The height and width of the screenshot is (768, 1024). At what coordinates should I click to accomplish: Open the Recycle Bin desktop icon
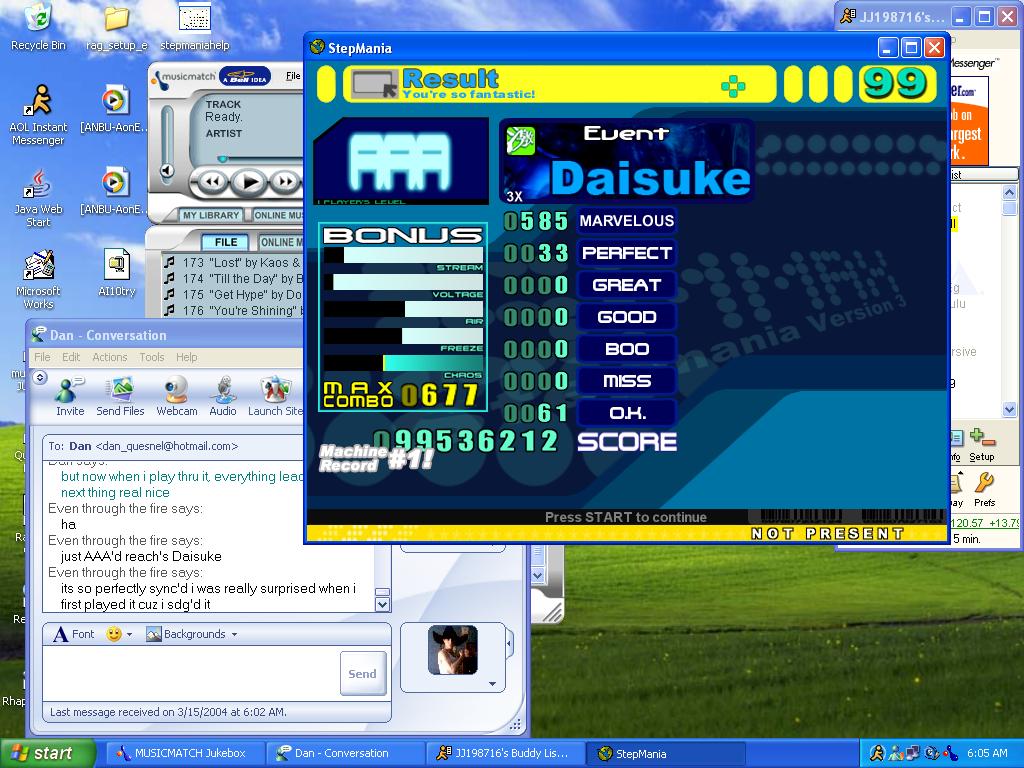pyautogui.click(x=39, y=26)
